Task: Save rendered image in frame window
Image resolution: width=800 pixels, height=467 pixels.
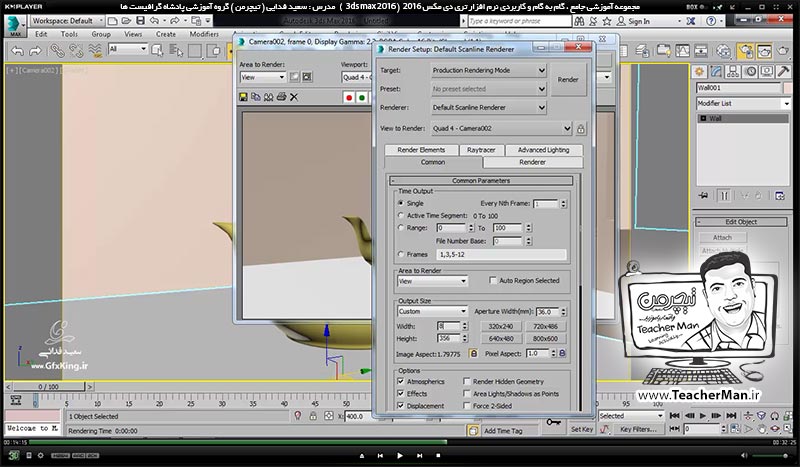Action: click(244, 97)
